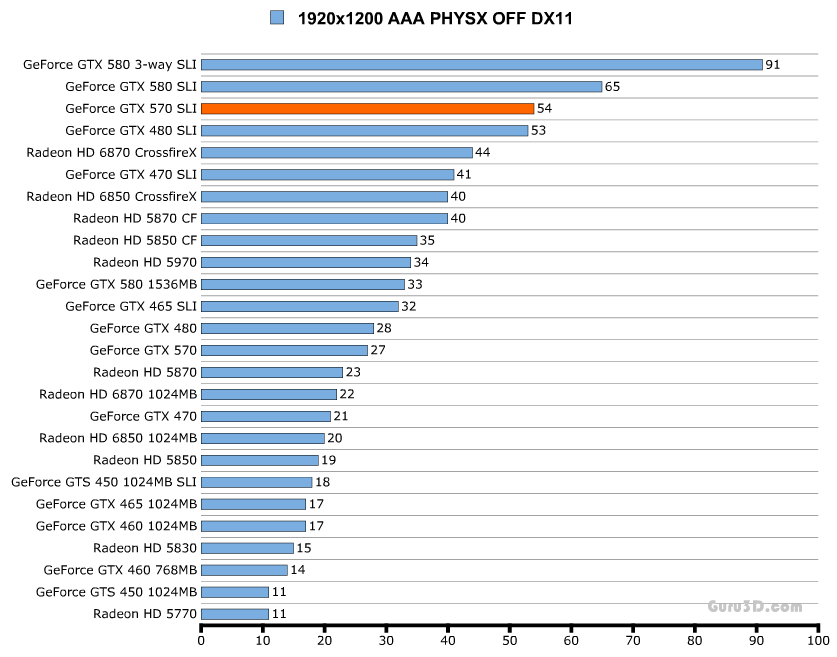Click the value 91 data label
Image resolution: width=837 pixels, height=657 pixels.
[x=772, y=64]
